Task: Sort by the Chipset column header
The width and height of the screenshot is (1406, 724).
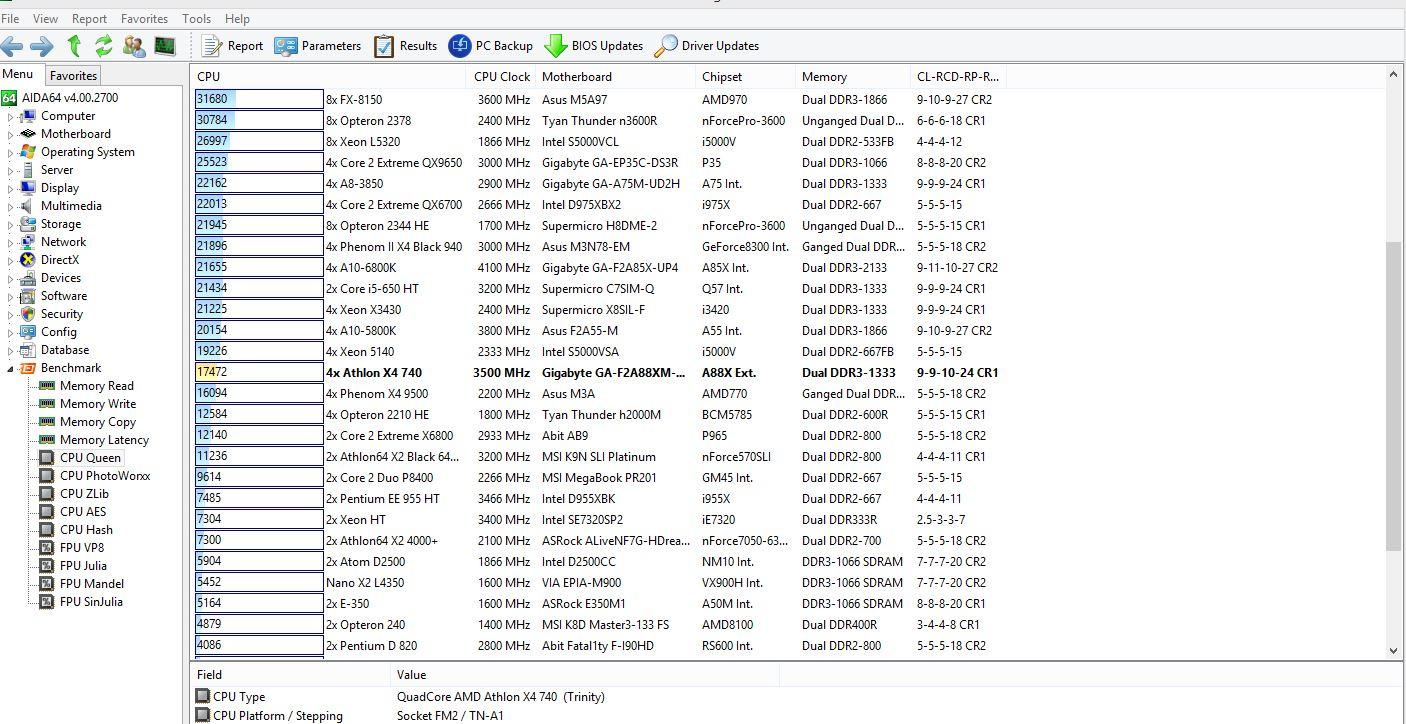Action: point(746,77)
